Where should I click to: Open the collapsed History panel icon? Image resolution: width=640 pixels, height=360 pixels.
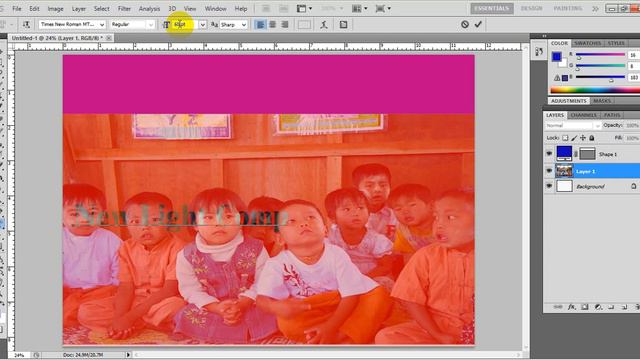pyautogui.click(x=539, y=51)
